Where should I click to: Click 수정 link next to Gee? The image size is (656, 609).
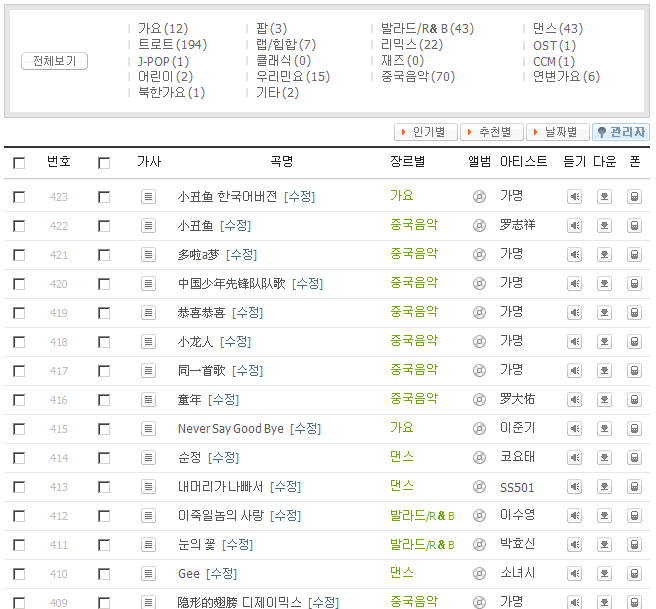[x=221, y=574]
